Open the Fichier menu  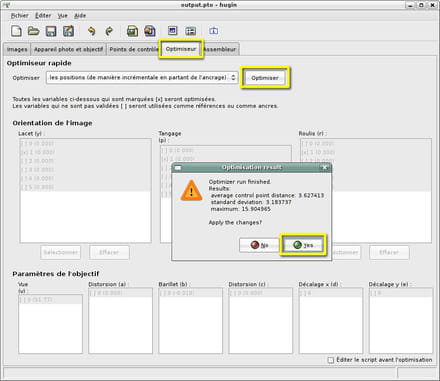[20, 16]
